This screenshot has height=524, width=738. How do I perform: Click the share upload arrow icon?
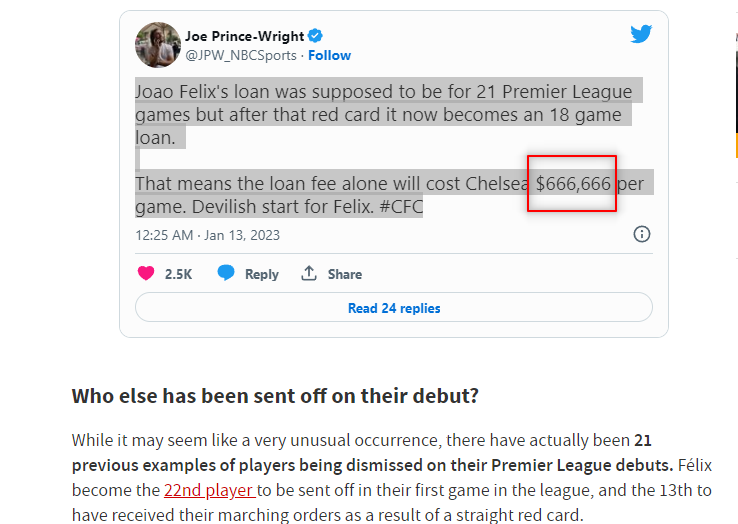coord(309,273)
